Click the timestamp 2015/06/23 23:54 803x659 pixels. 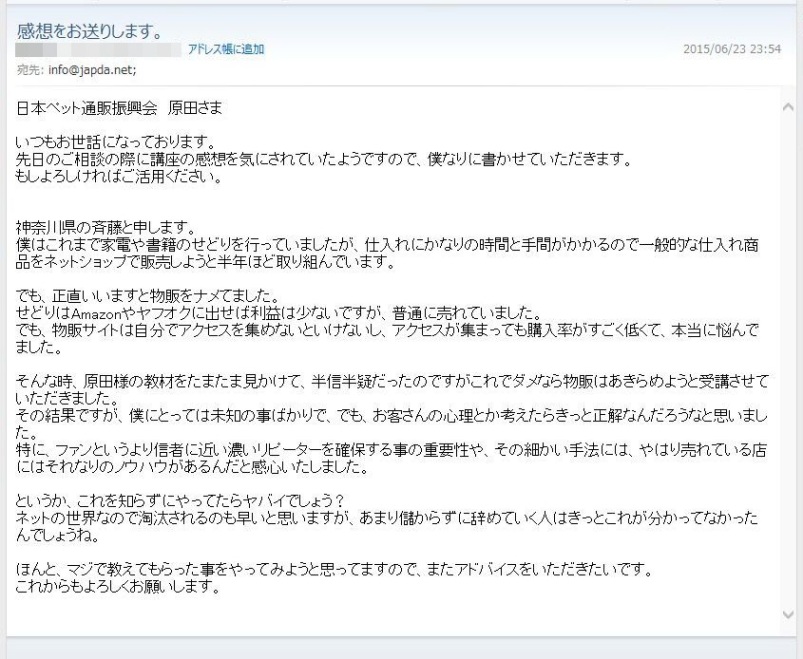[x=732, y=49]
